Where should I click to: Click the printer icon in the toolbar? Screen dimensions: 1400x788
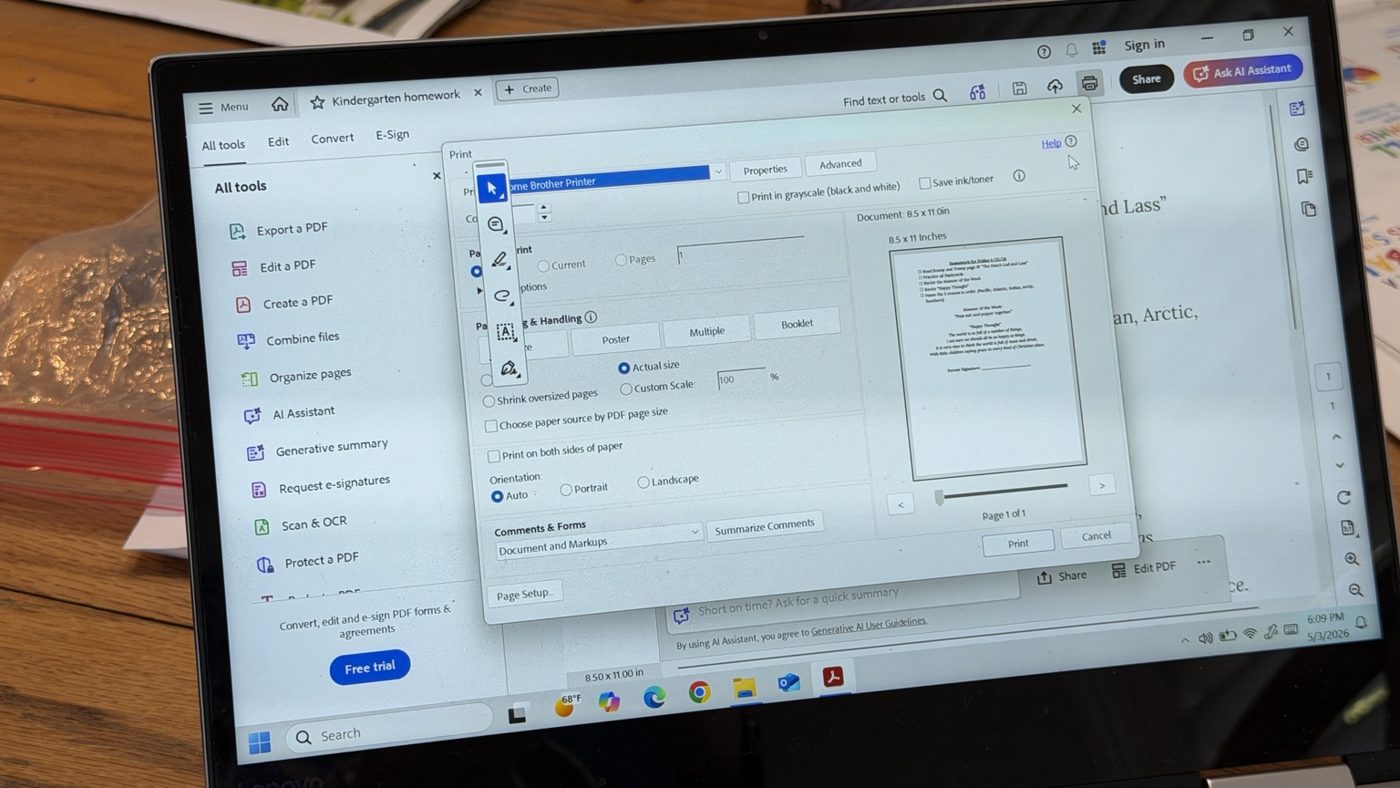click(1089, 83)
